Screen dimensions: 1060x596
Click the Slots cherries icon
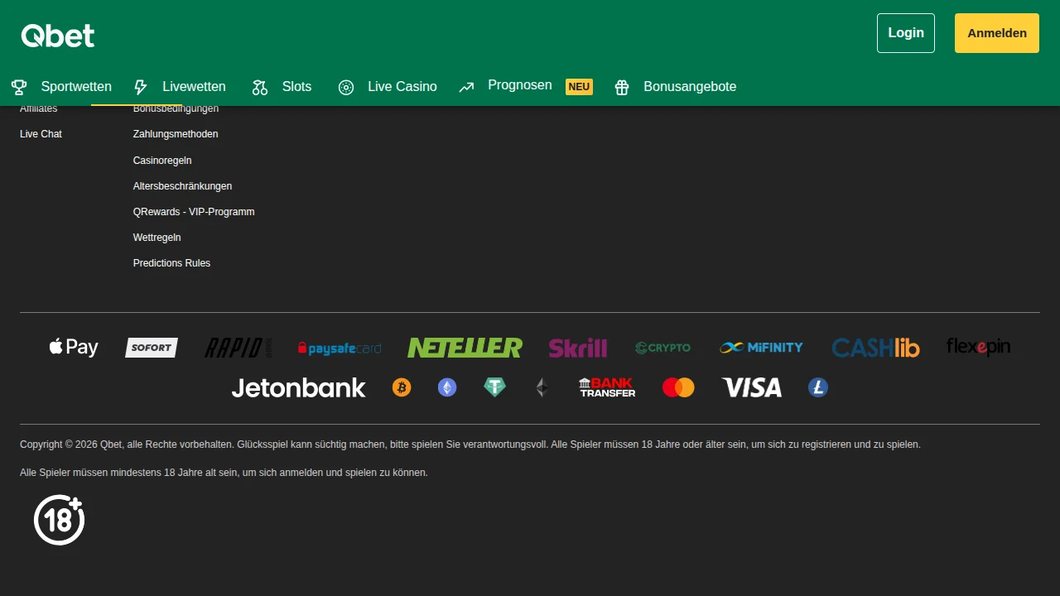pyautogui.click(x=260, y=87)
